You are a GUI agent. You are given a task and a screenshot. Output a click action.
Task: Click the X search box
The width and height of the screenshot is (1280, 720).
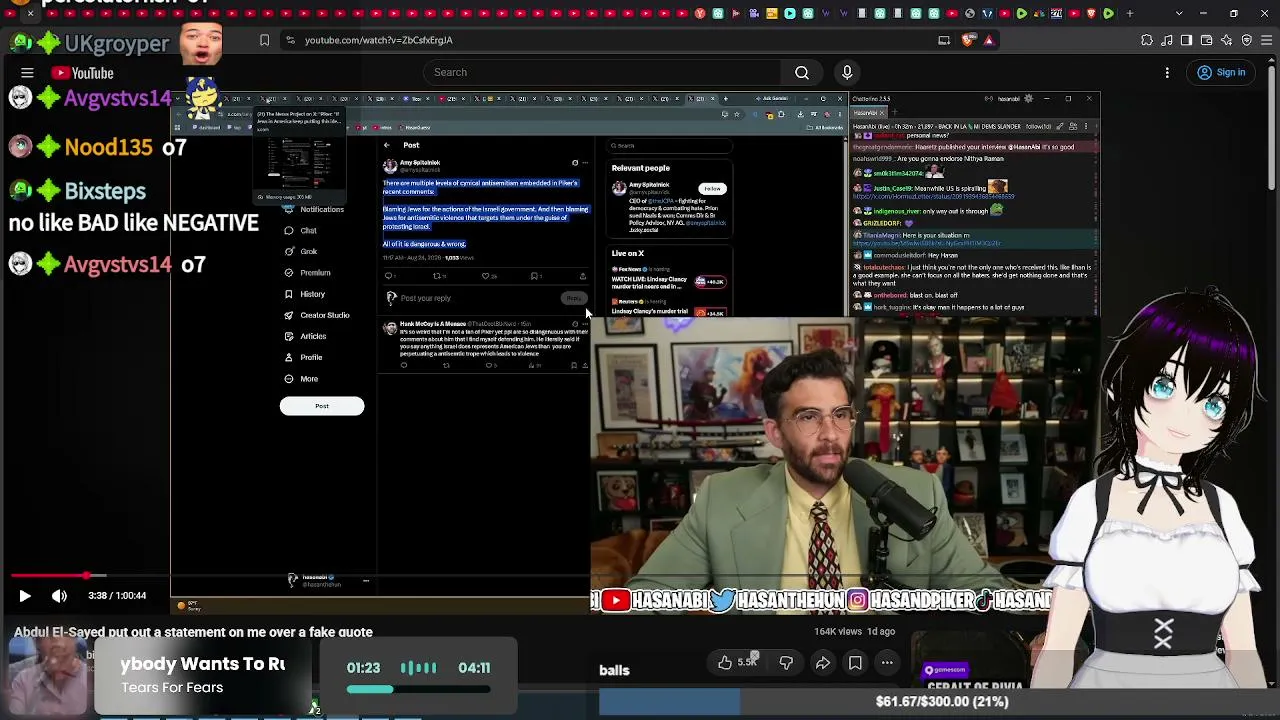pyautogui.click(x=670, y=146)
